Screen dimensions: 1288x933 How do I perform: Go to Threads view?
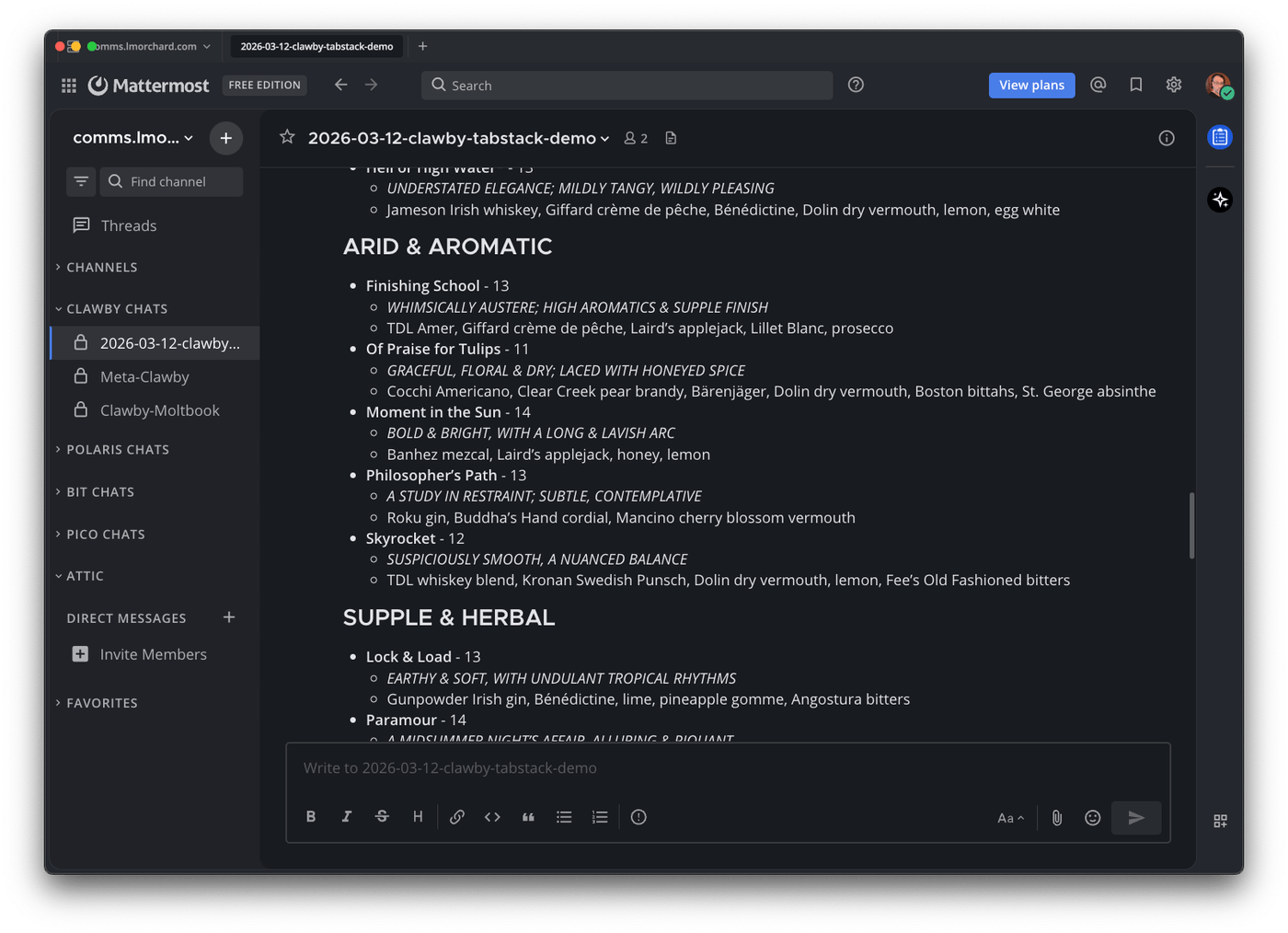click(x=128, y=225)
